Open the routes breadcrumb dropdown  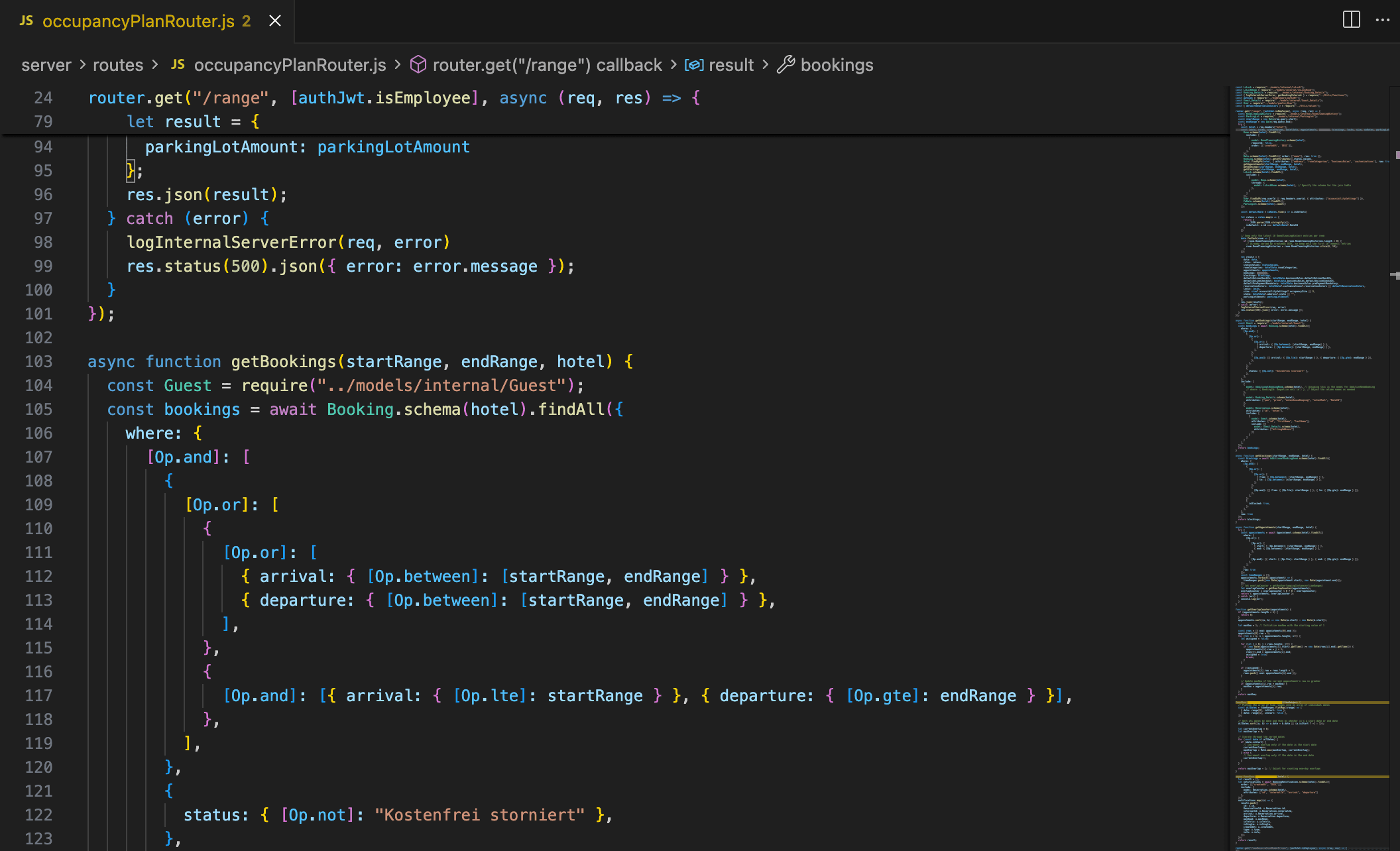point(118,65)
